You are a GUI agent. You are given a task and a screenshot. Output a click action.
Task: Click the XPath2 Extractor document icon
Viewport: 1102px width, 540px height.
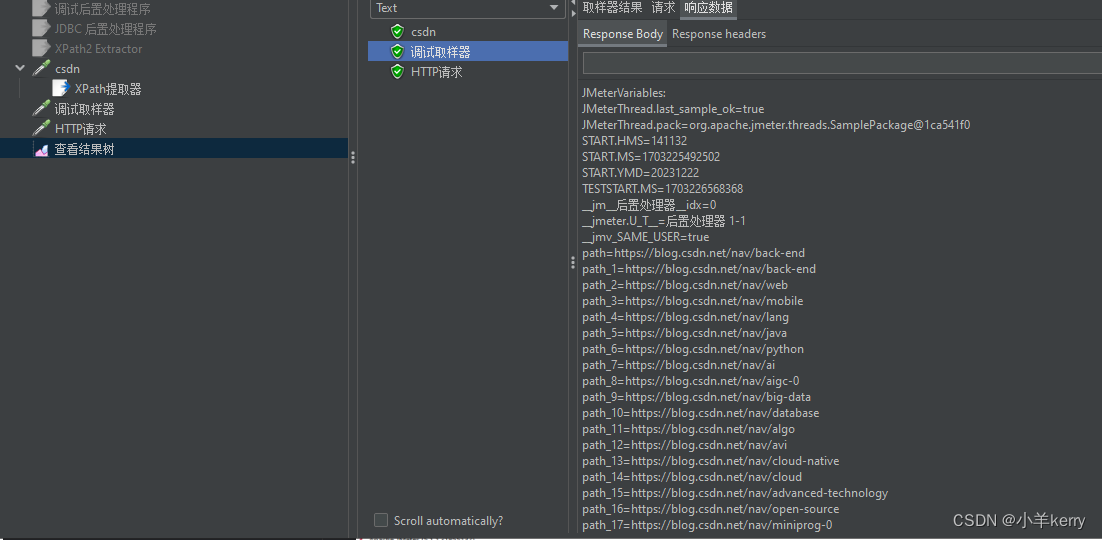click(x=41, y=49)
